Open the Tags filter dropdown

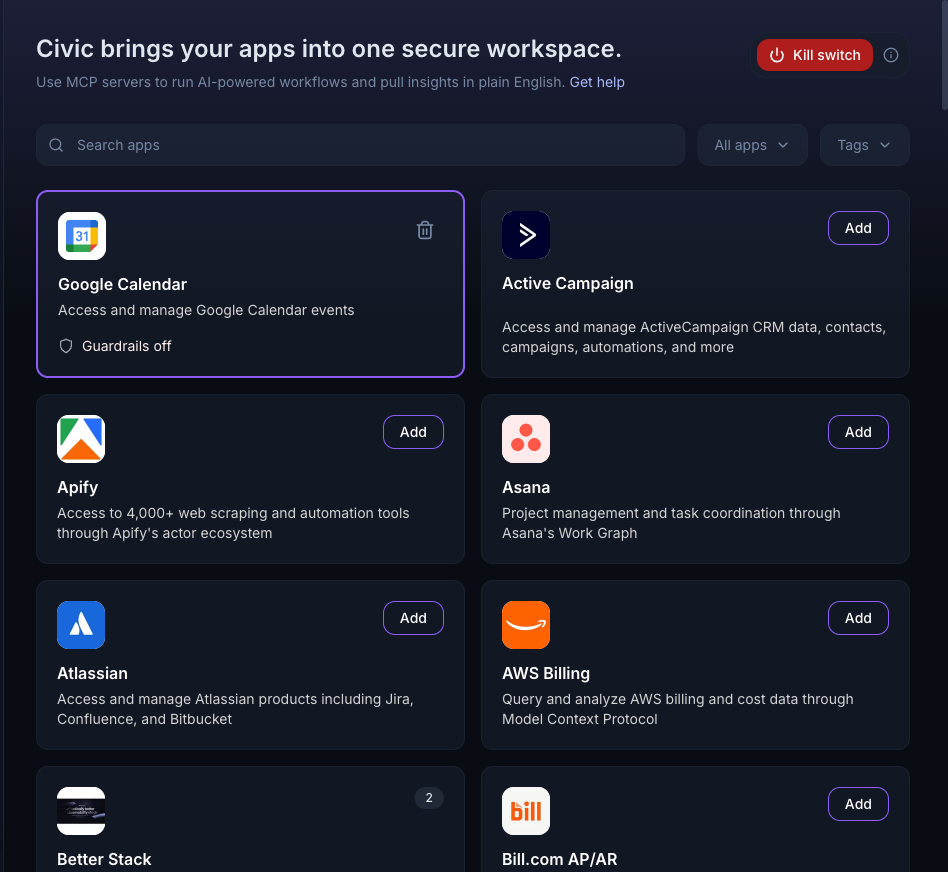(x=864, y=145)
